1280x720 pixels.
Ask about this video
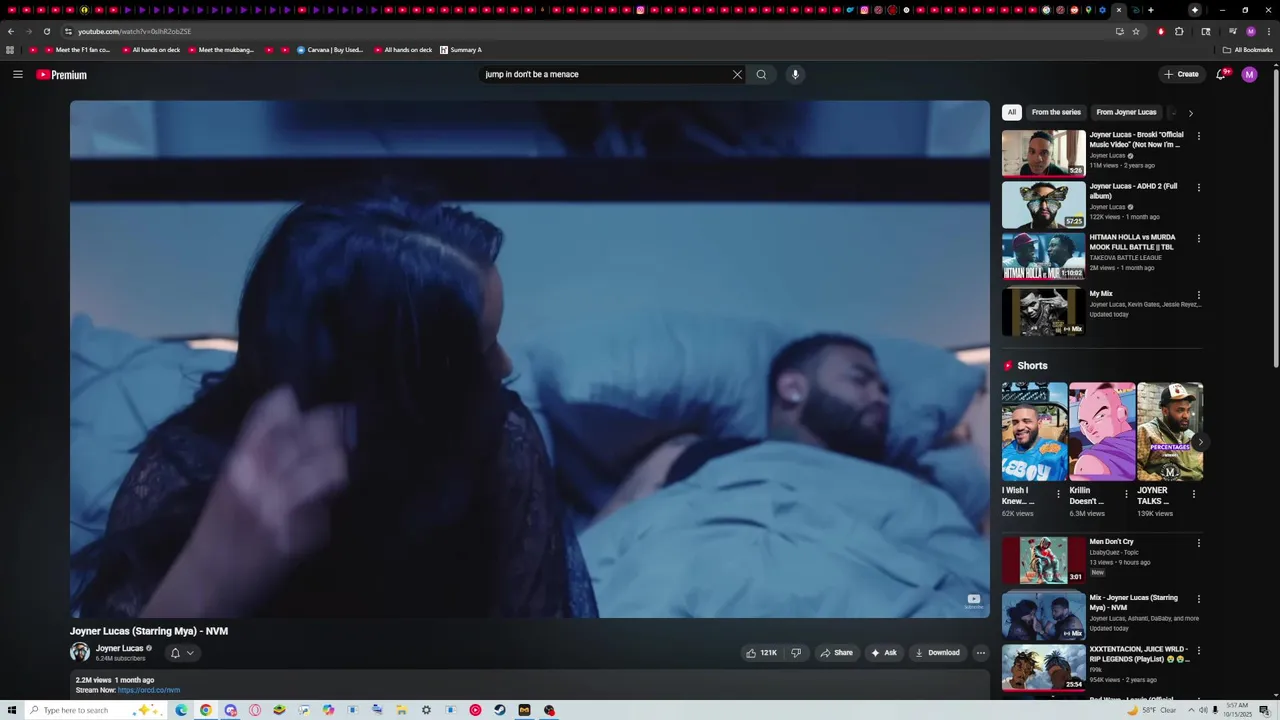click(x=884, y=653)
